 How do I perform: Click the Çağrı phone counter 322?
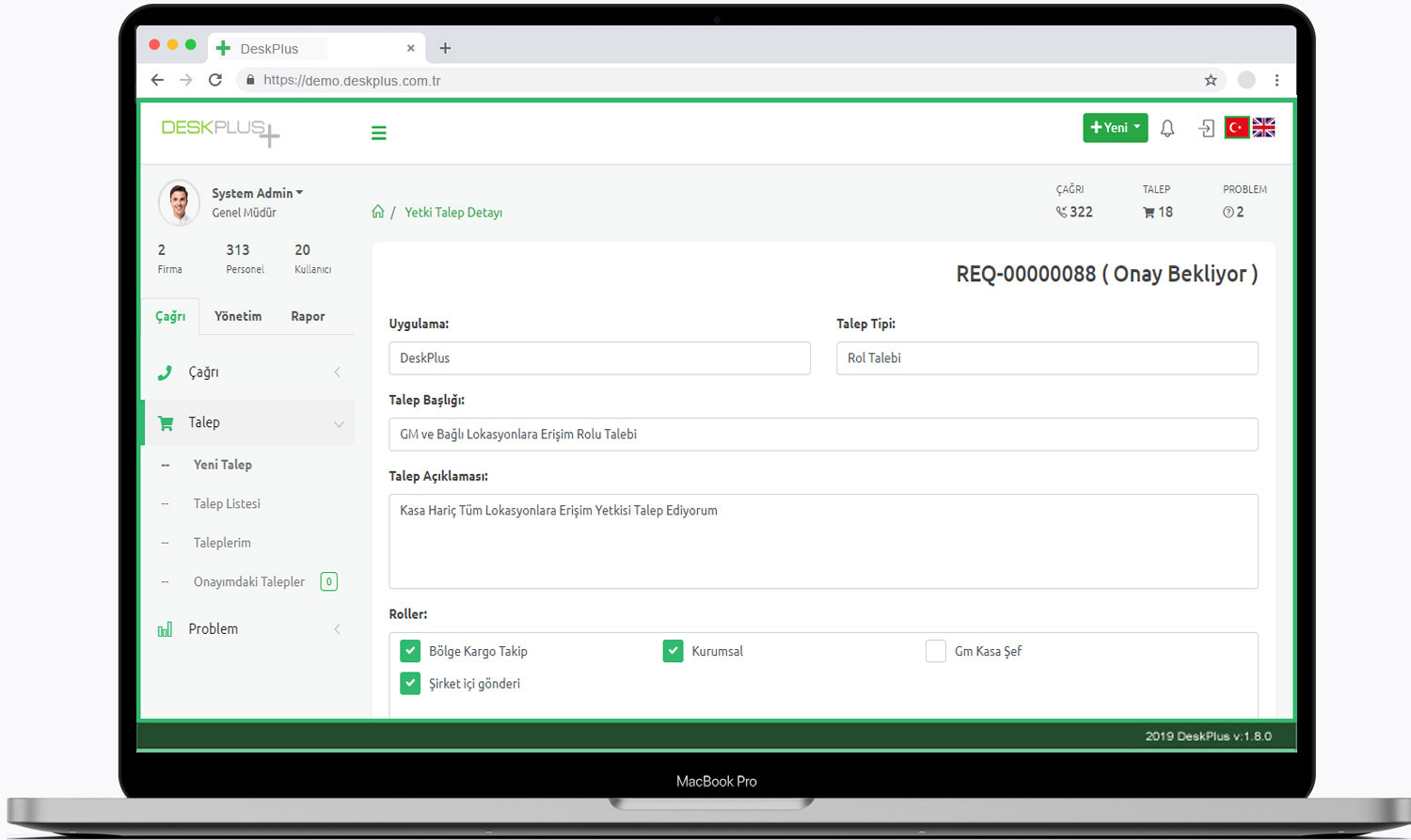pyautogui.click(x=1074, y=212)
